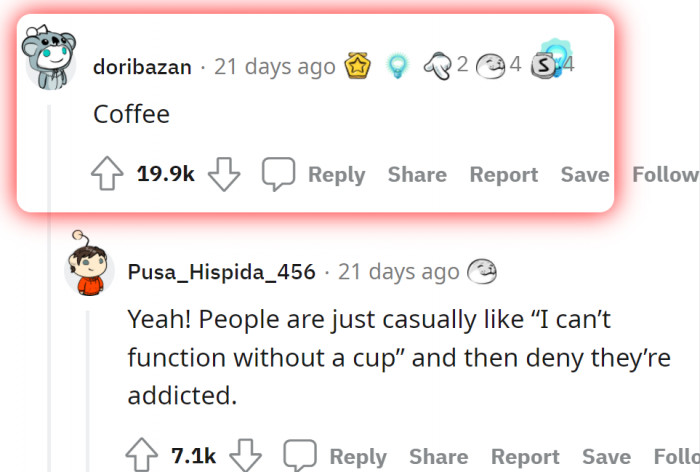Upvote the Coffee comment by doribazan
The height and width of the screenshot is (472, 700).
[106, 175]
